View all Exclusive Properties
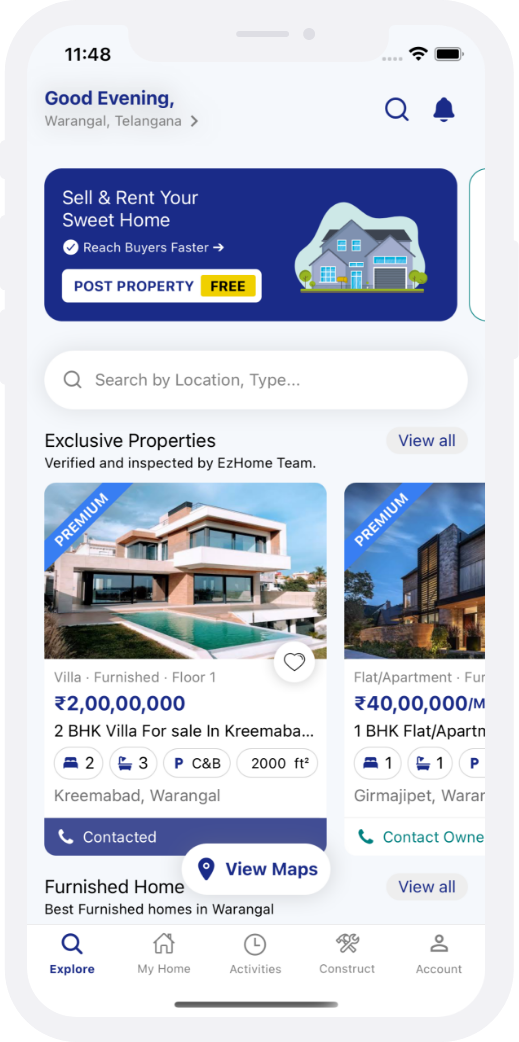Viewport: 519px width, 1042px height. pyautogui.click(x=427, y=441)
